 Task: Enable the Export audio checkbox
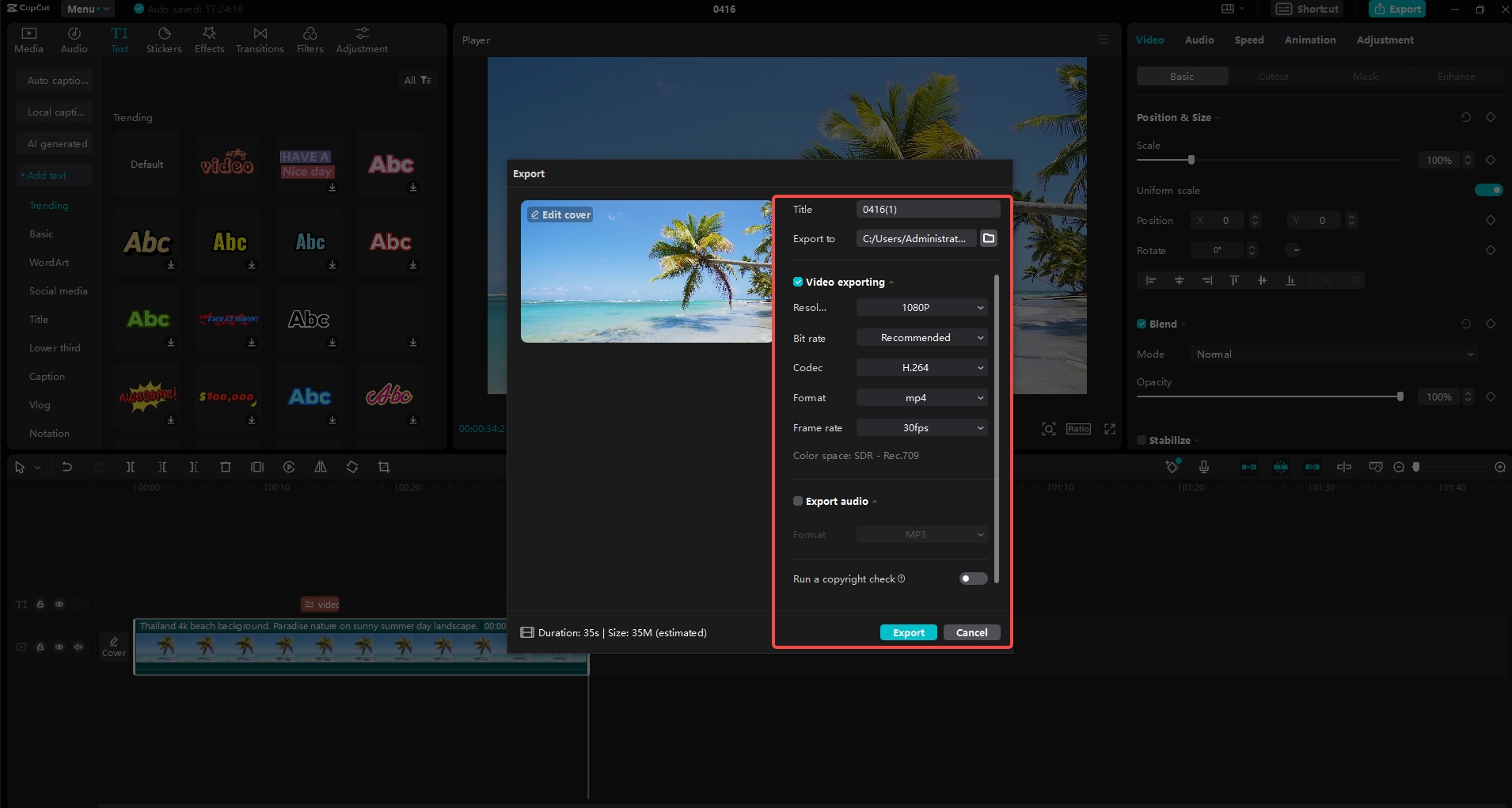797,501
